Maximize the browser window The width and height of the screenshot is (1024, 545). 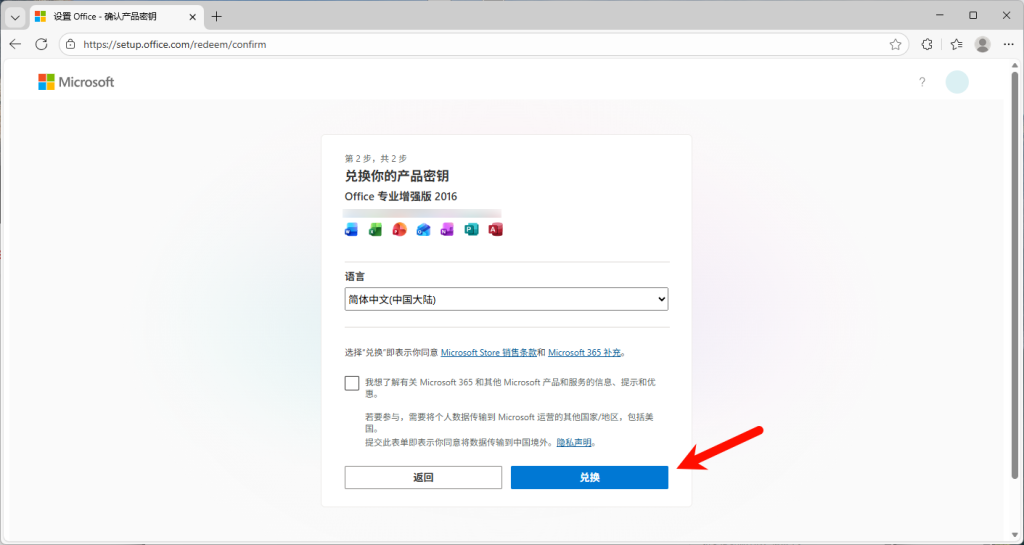(973, 16)
